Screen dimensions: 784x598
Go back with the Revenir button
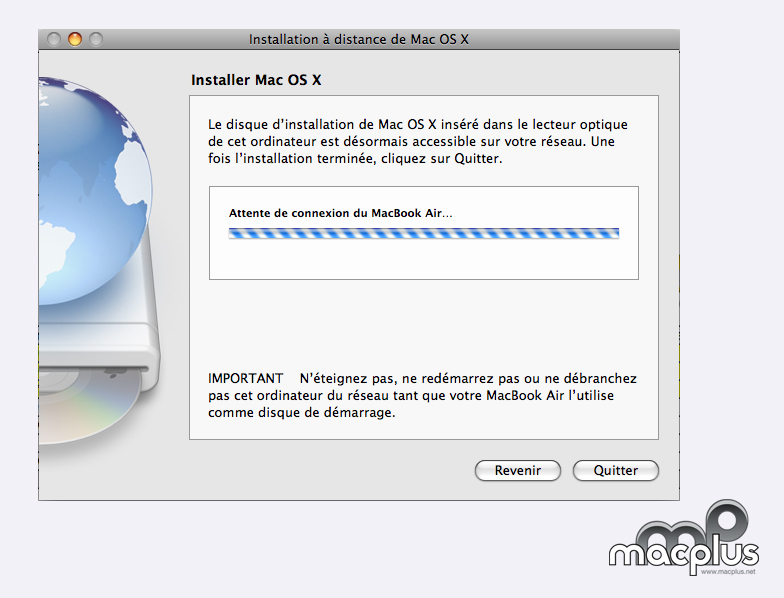[518, 470]
